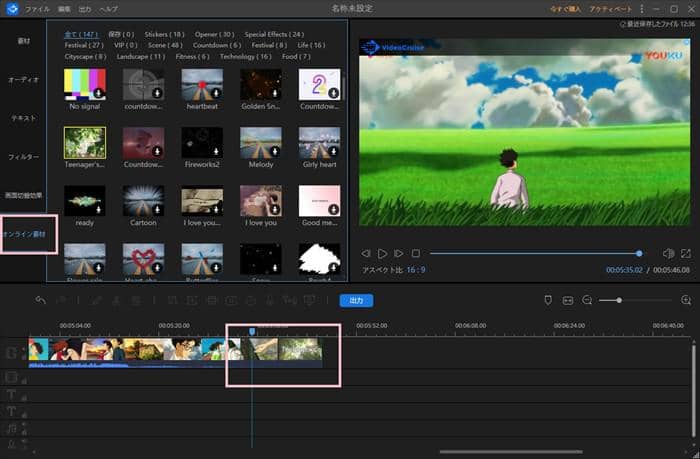700x459 pixels.
Task: Undo the last edit in the toolbar
Action: (x=41, y=300)
